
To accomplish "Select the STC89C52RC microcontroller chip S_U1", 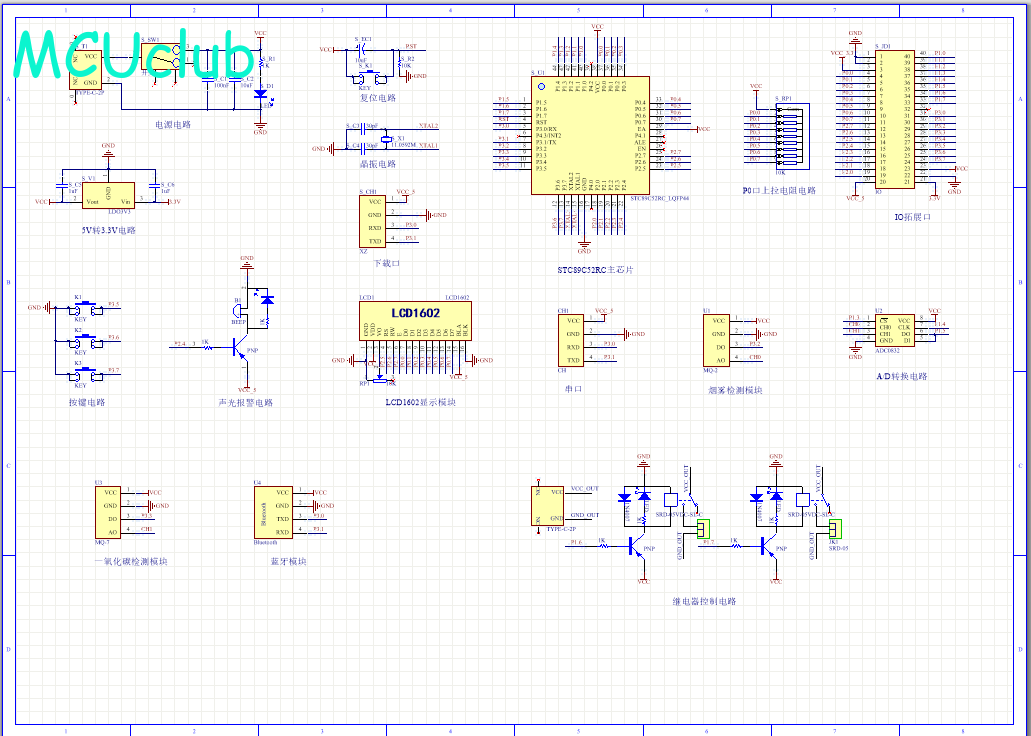I will click(590, 135).
